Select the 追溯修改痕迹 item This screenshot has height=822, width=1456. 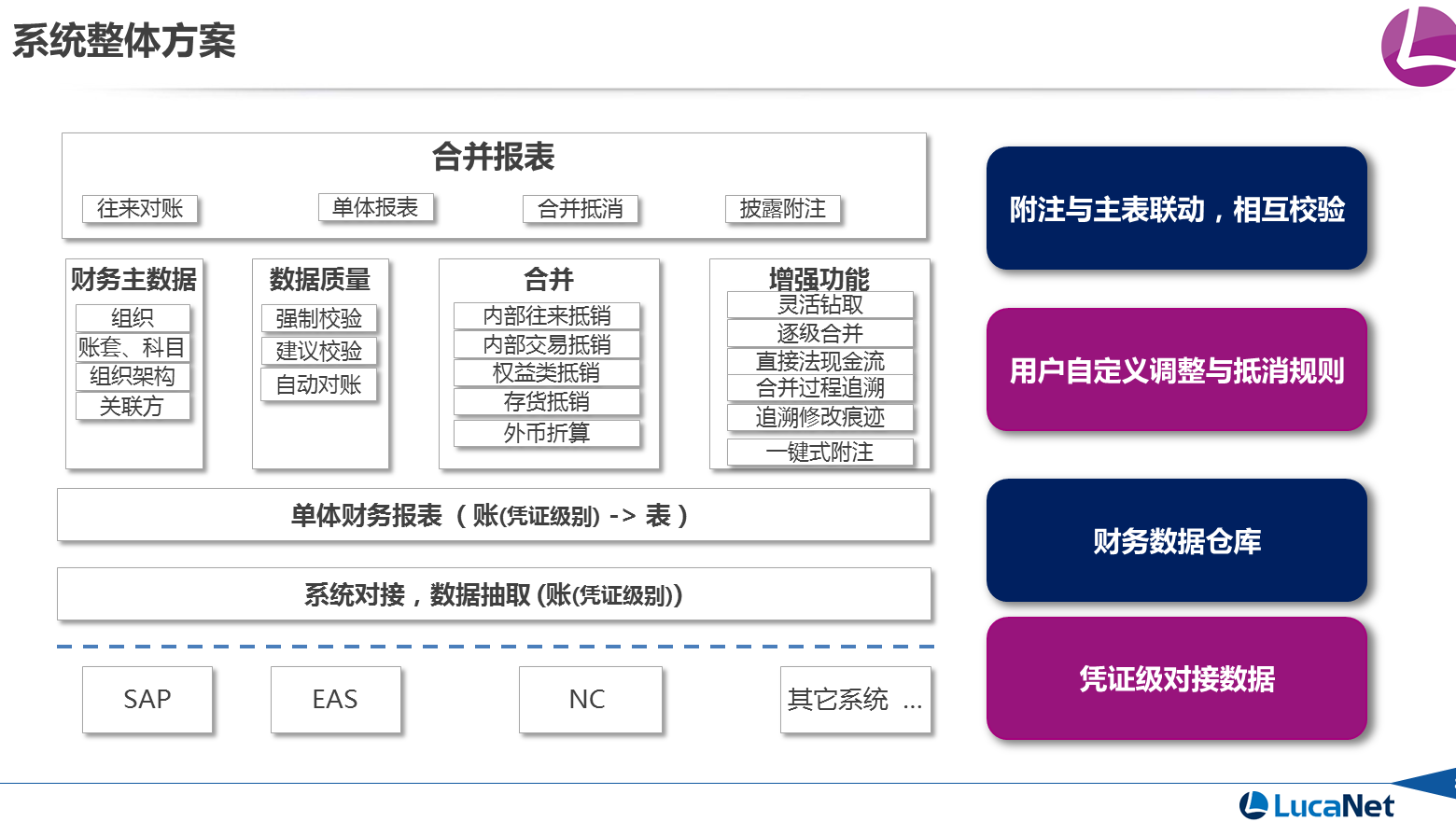click(x=820, y=417)
